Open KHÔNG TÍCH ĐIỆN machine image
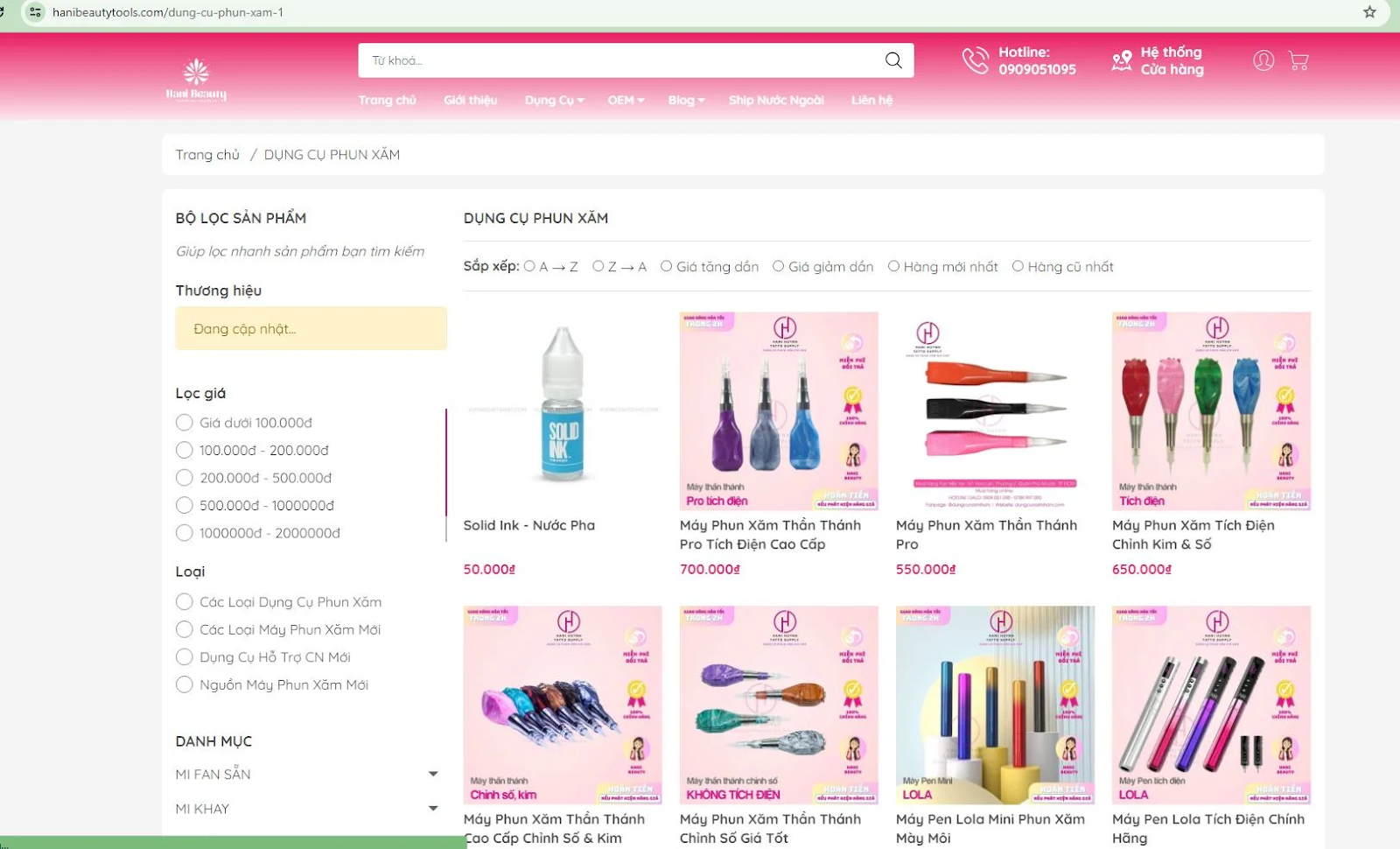 point(779,705)
